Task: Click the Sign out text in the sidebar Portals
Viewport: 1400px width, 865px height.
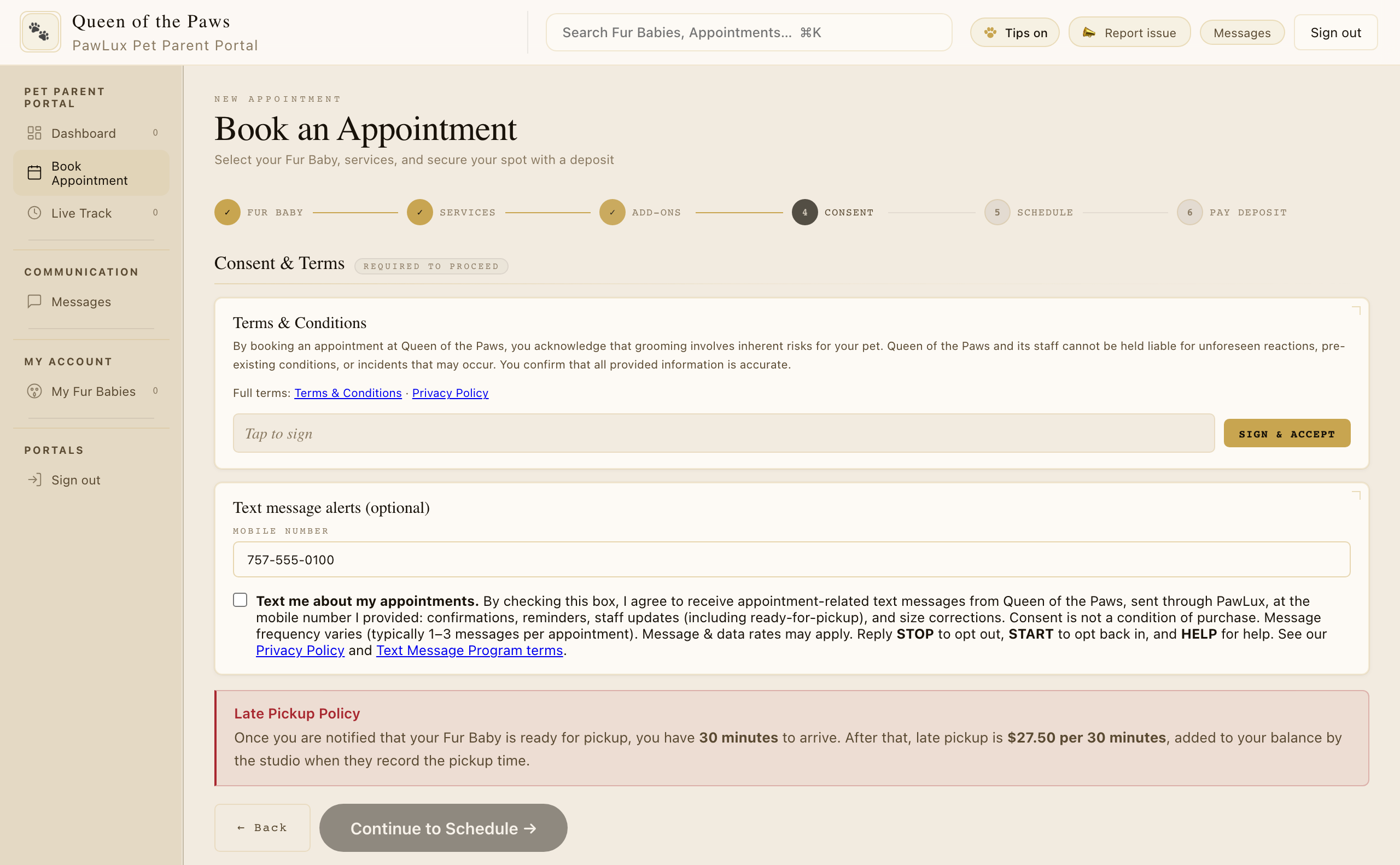Action: (x=75, y=480)
